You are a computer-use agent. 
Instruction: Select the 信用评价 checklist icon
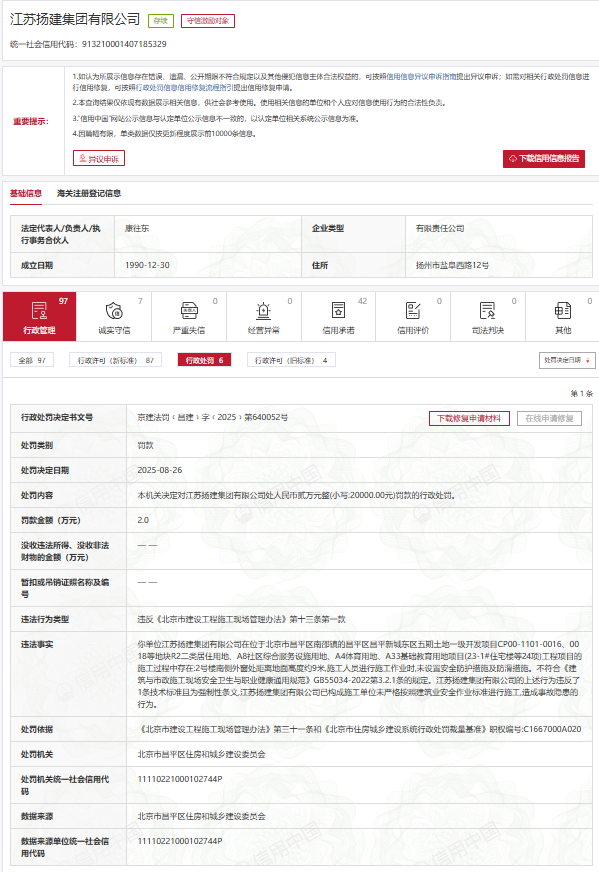click(413, 310)
